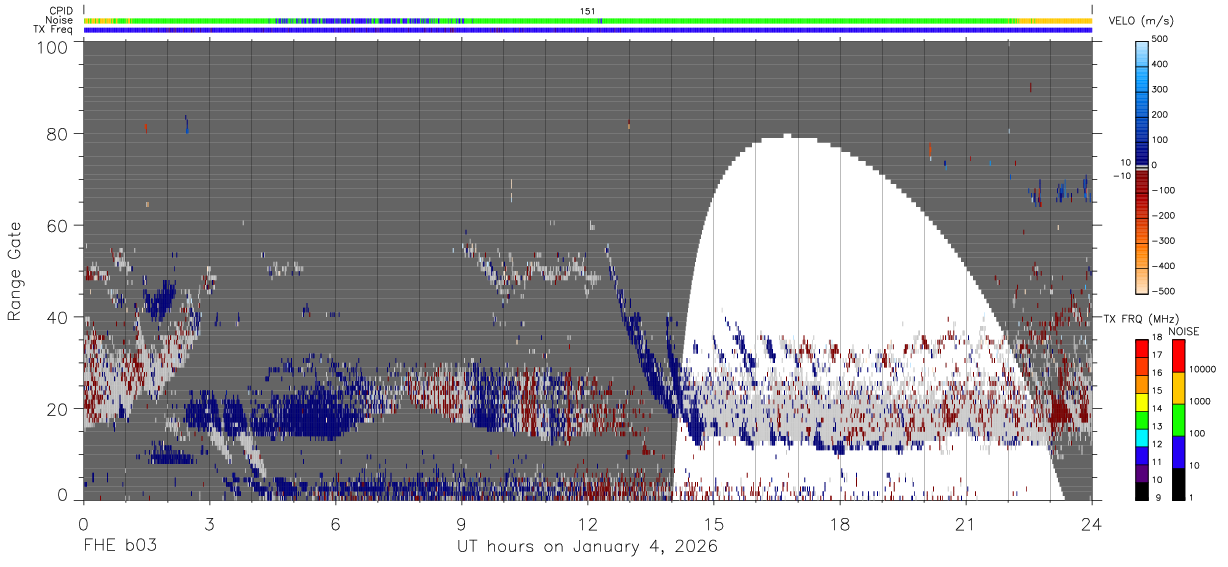1228x567 pixels.
Task: Click the 9 label on TX frequency legend
Action: click(x=1158, y=498)
